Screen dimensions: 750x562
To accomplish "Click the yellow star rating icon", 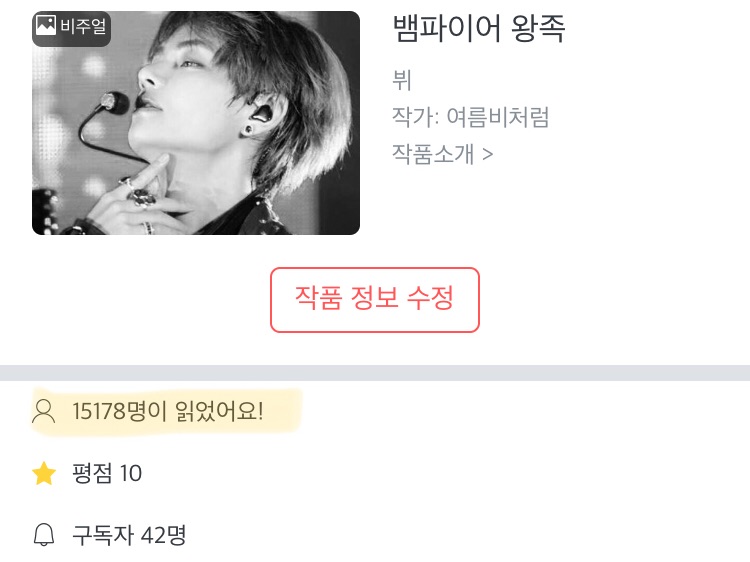I will (x=44, y=474).
